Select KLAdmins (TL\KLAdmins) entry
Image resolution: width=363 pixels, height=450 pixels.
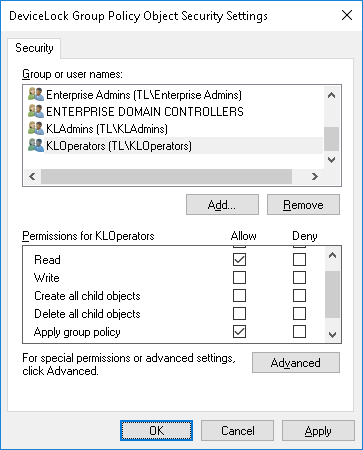(x=107, y=129)
